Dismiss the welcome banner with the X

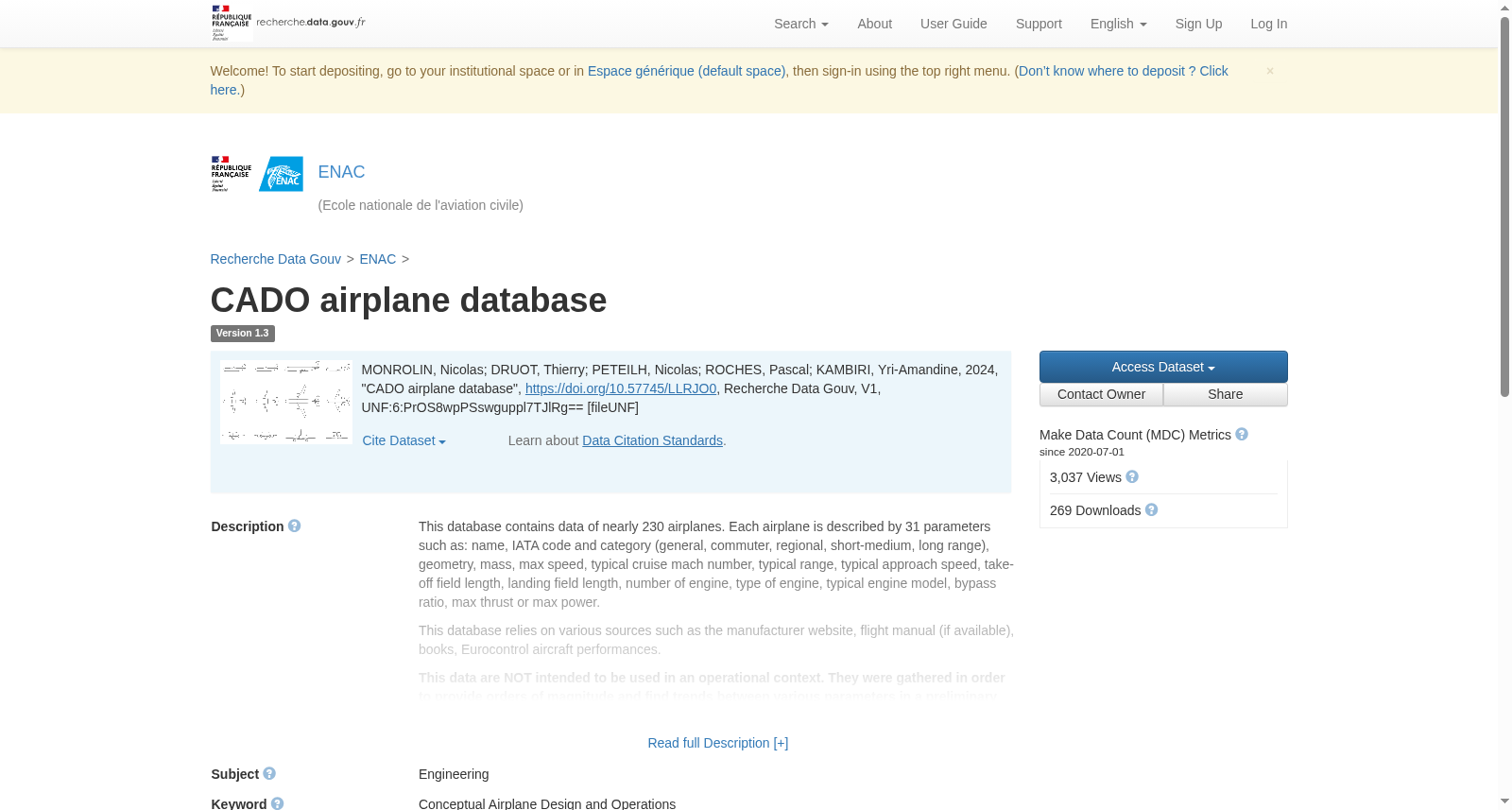coord(1270,71)
